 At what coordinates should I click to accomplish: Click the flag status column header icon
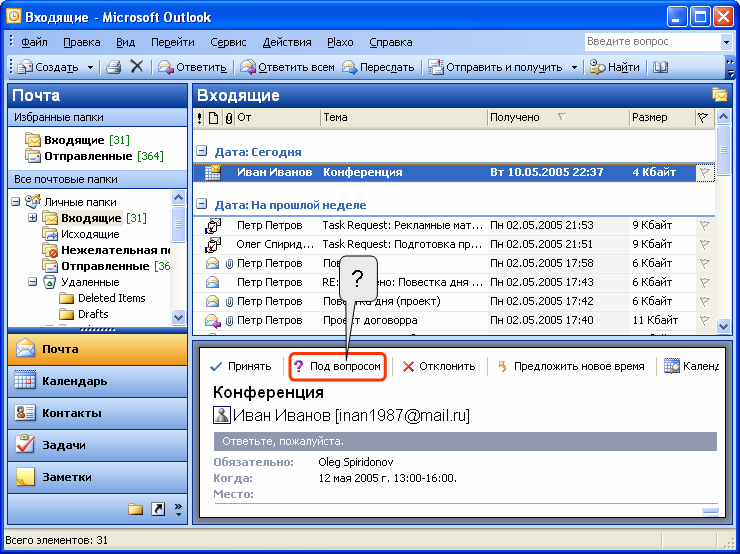pos(703,118)
